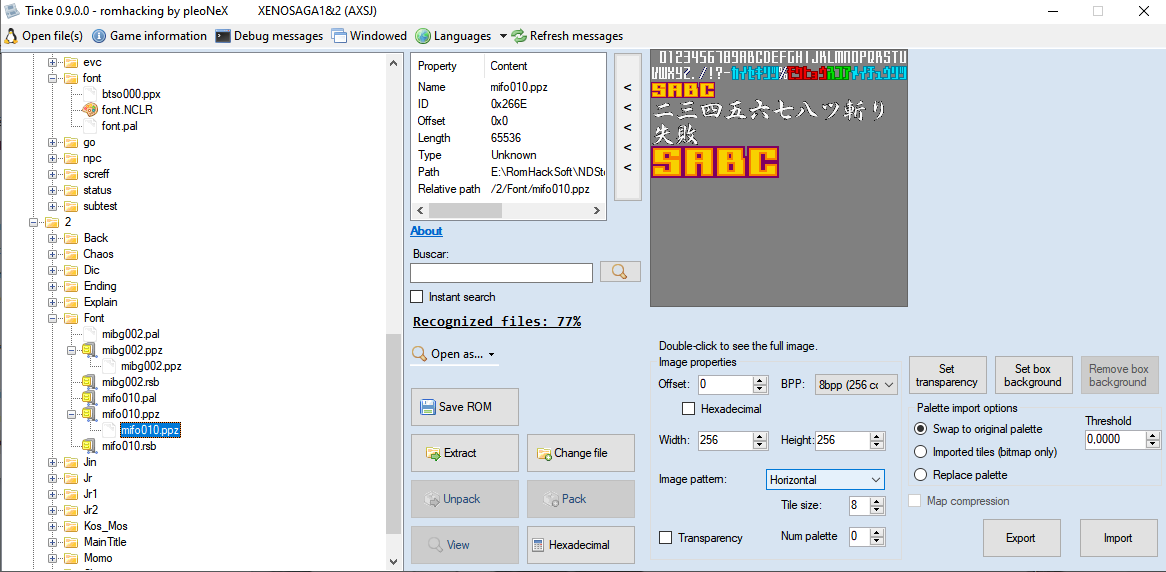Open the Image pattern dropdown
The width and height of the screenshot is (1166, 572).
[825, 480]
